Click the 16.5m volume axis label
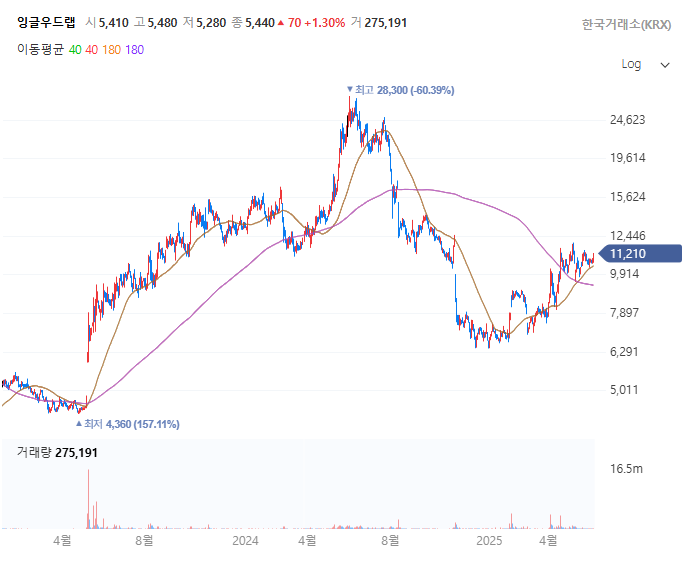Viewport: 686px width, 564px height. click(x=627, y=468)
